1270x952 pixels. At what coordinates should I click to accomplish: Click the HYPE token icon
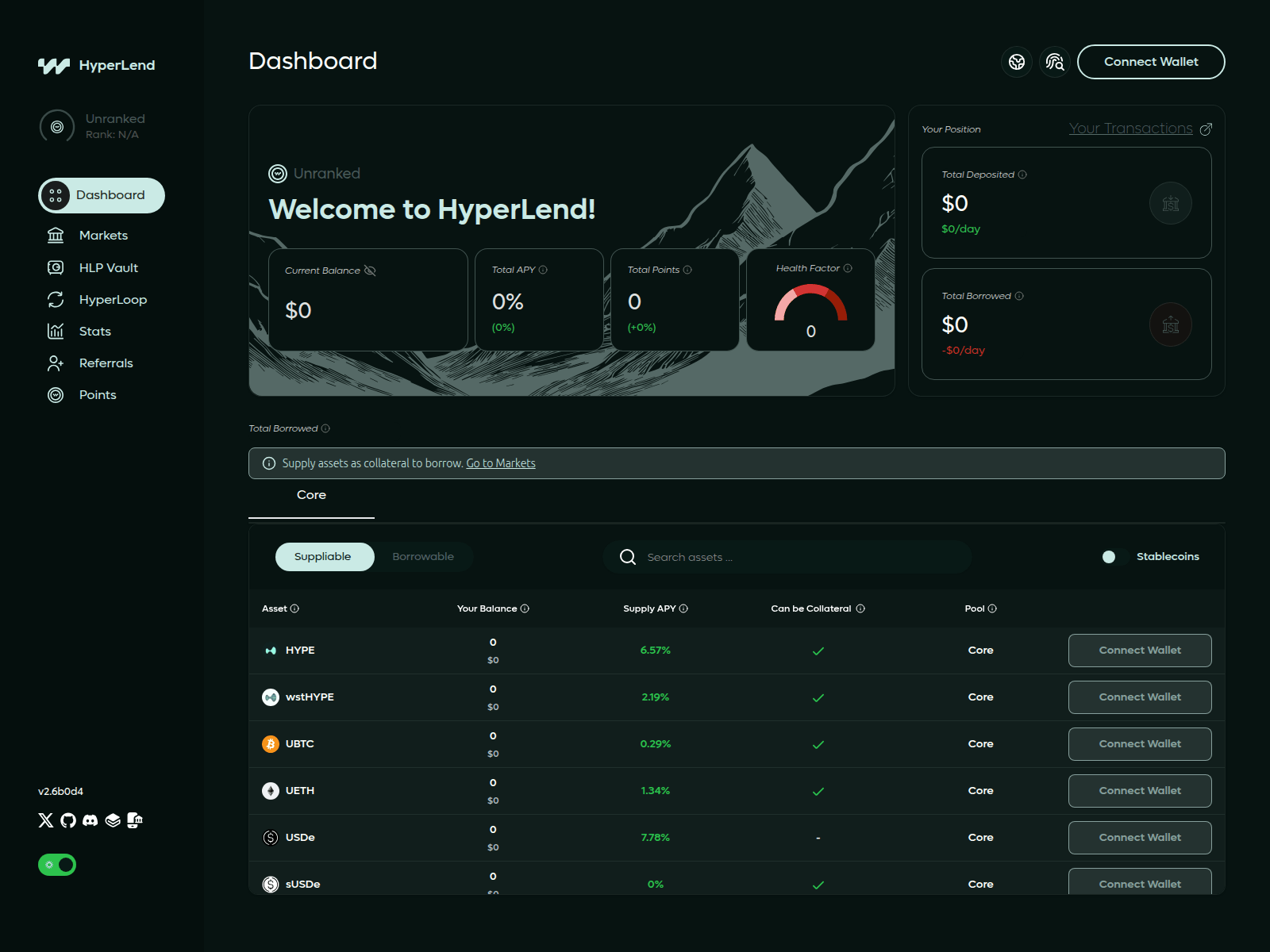(271, 651)
